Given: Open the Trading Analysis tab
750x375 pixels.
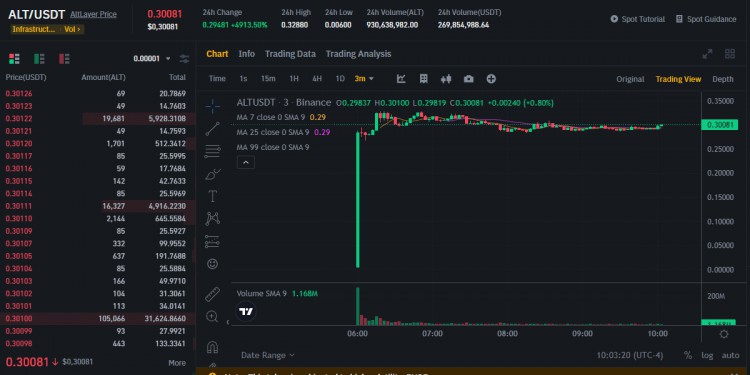Looking at the screenshot, I should pyautogui.click(x=358, y=54).
